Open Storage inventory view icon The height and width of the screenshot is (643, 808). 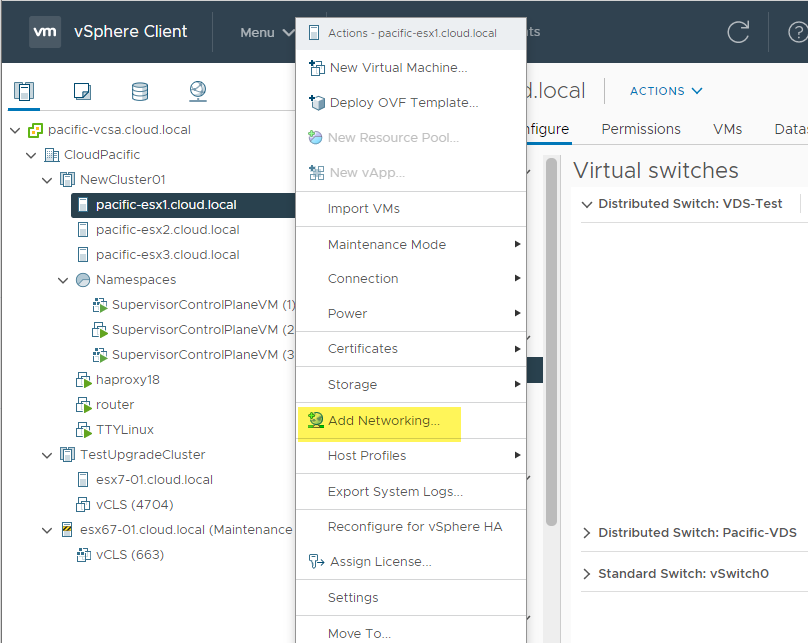point(140,91)
